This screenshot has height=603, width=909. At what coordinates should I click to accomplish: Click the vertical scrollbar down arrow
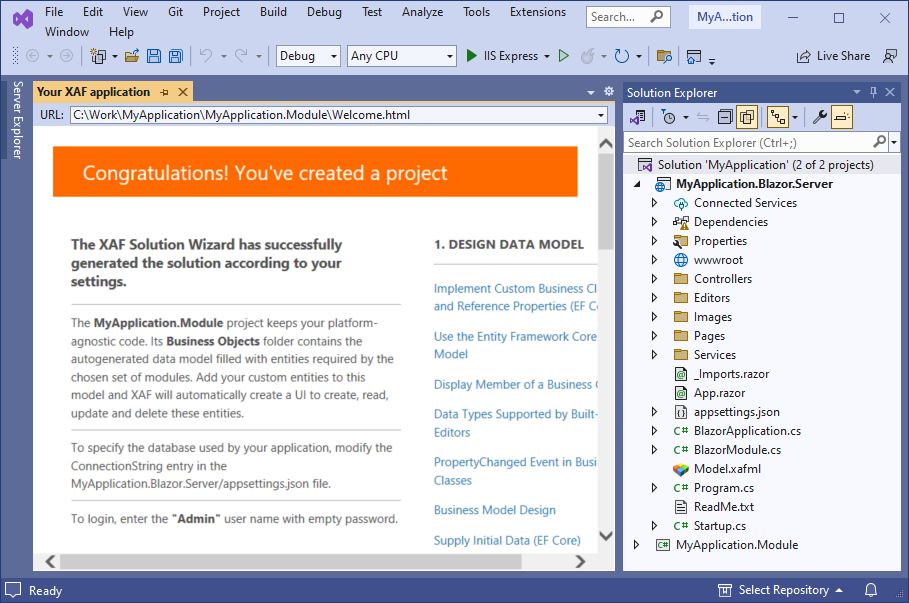pos(606,536)
